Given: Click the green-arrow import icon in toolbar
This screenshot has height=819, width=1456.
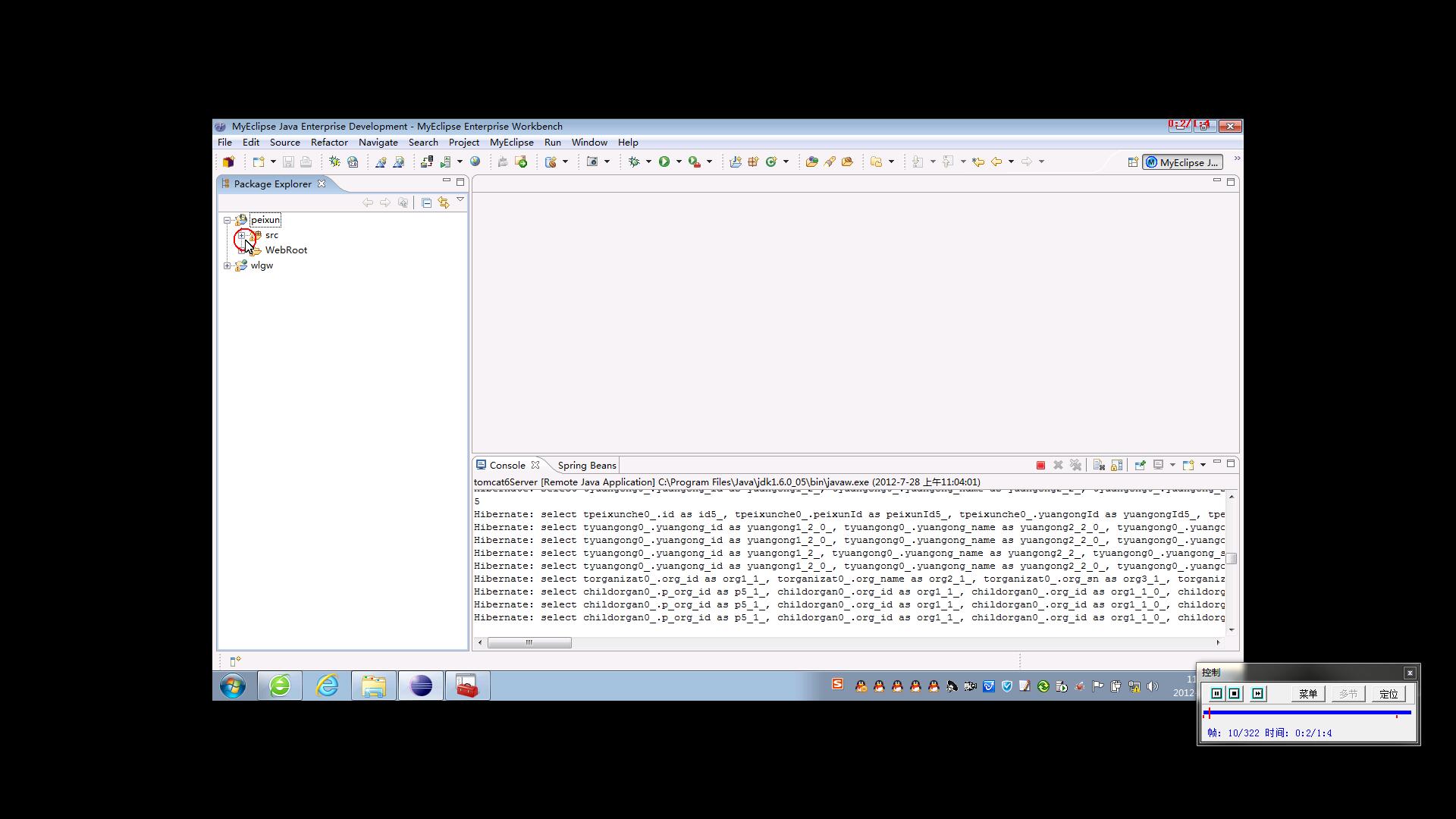Looking at the screenshot, I should (521, 162).
